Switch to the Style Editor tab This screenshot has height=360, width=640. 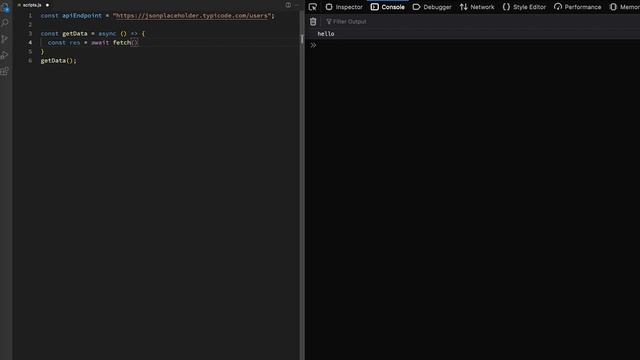[524, 7]
